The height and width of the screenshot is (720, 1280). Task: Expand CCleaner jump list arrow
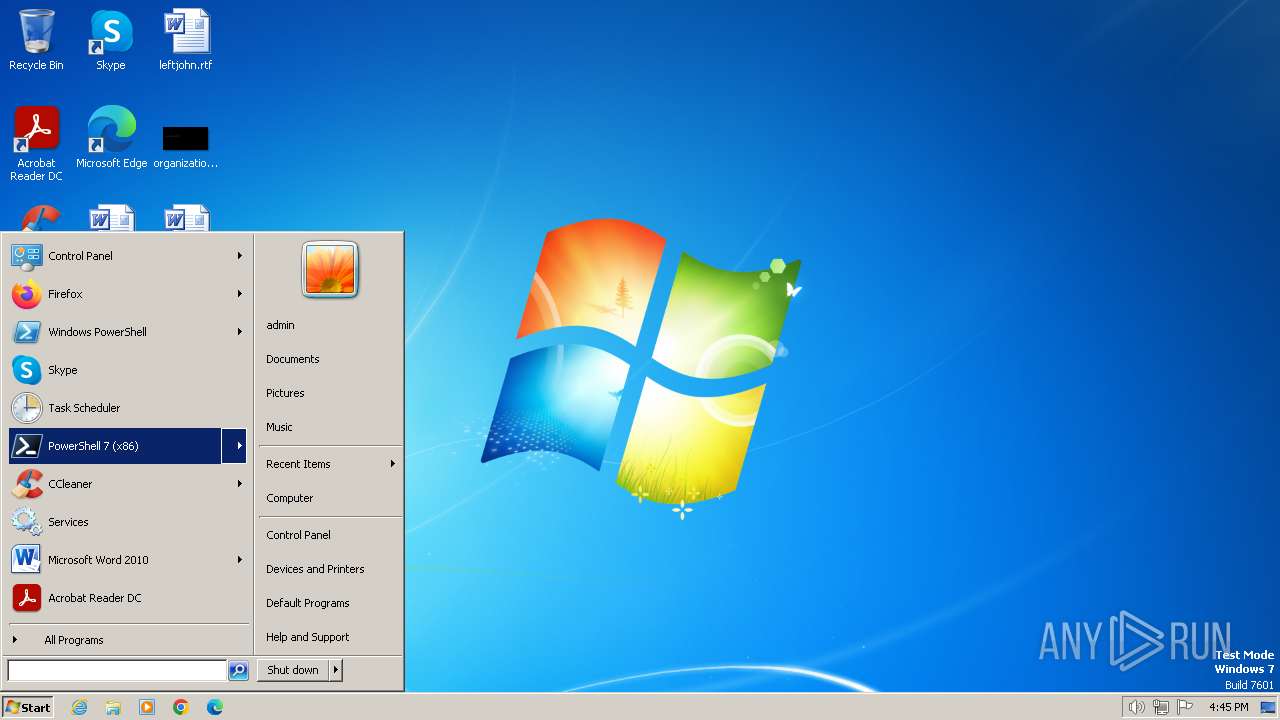click(240, 484)
